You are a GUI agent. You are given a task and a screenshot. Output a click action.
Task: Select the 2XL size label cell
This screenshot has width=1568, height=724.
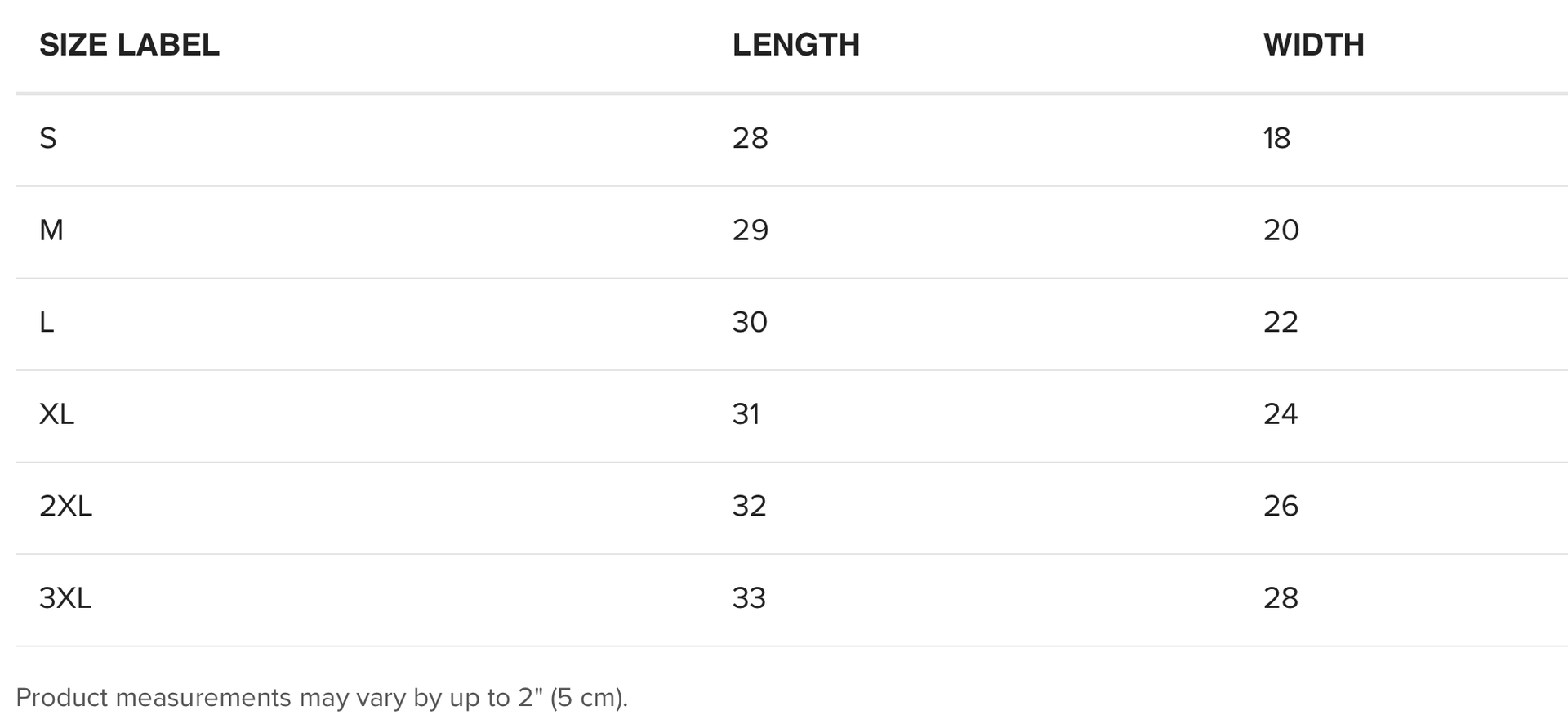click(x=65, y=507)
